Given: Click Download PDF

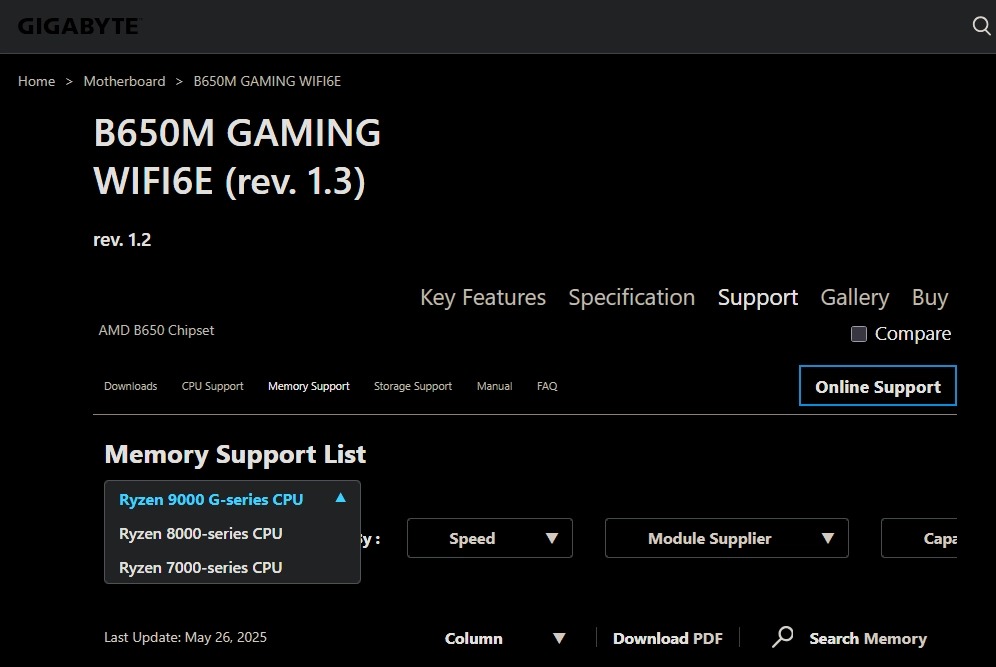Looking at the screenshot, I should 668,638.
